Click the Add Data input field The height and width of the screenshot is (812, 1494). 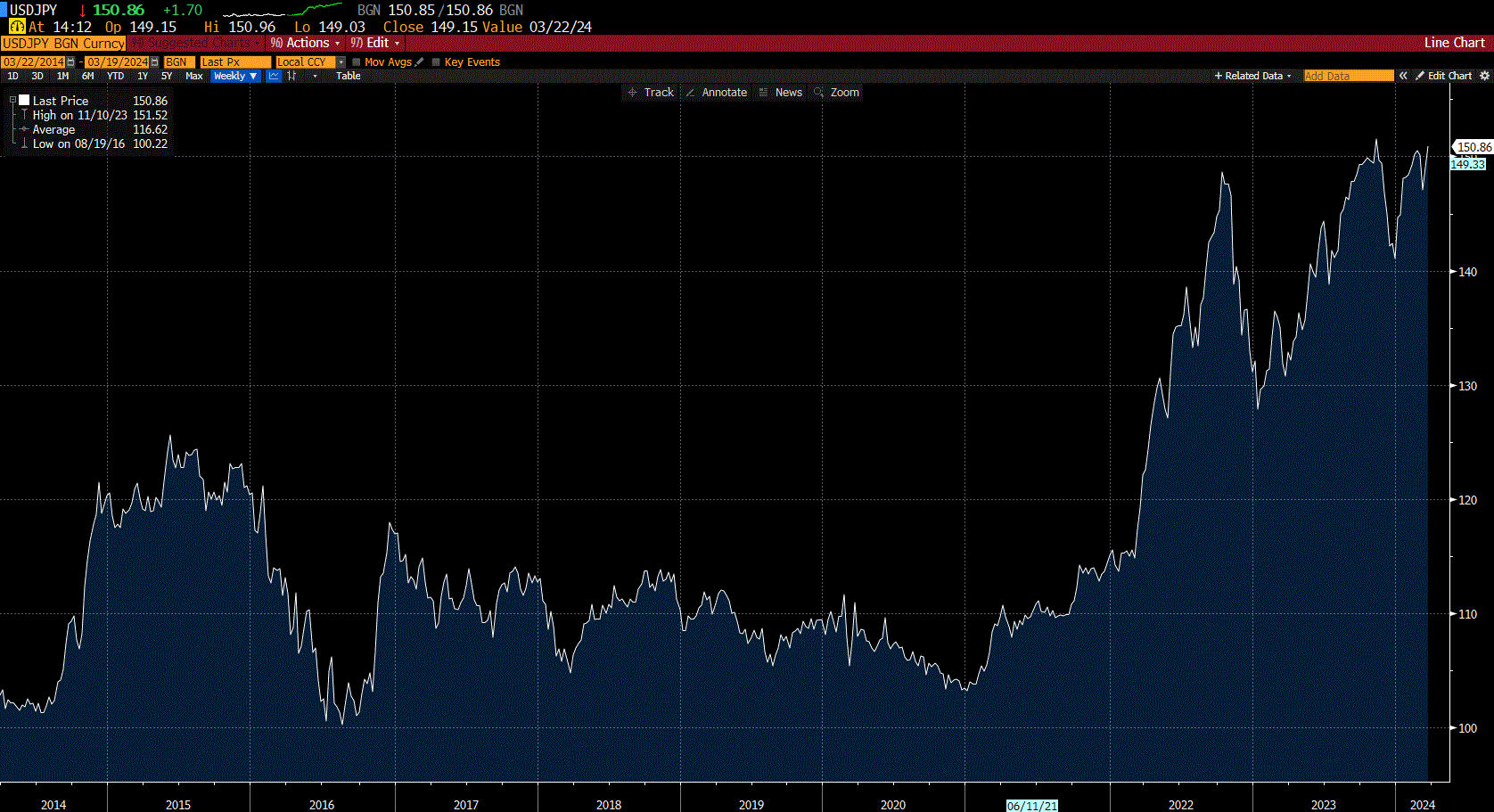1348,76
